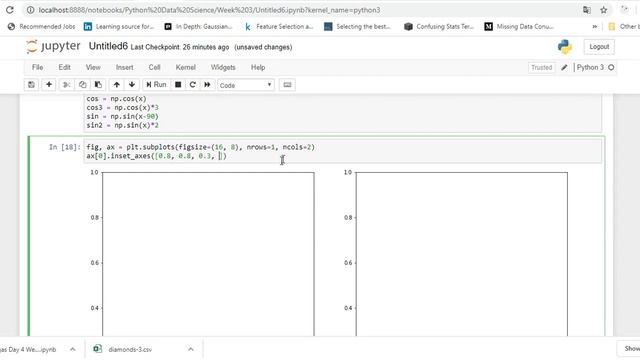Image resolution: width=640 pixels, height=360 pixels.
Task: Open the diamonds-3.csv downloaded file
Action: [x=130, y=349]
